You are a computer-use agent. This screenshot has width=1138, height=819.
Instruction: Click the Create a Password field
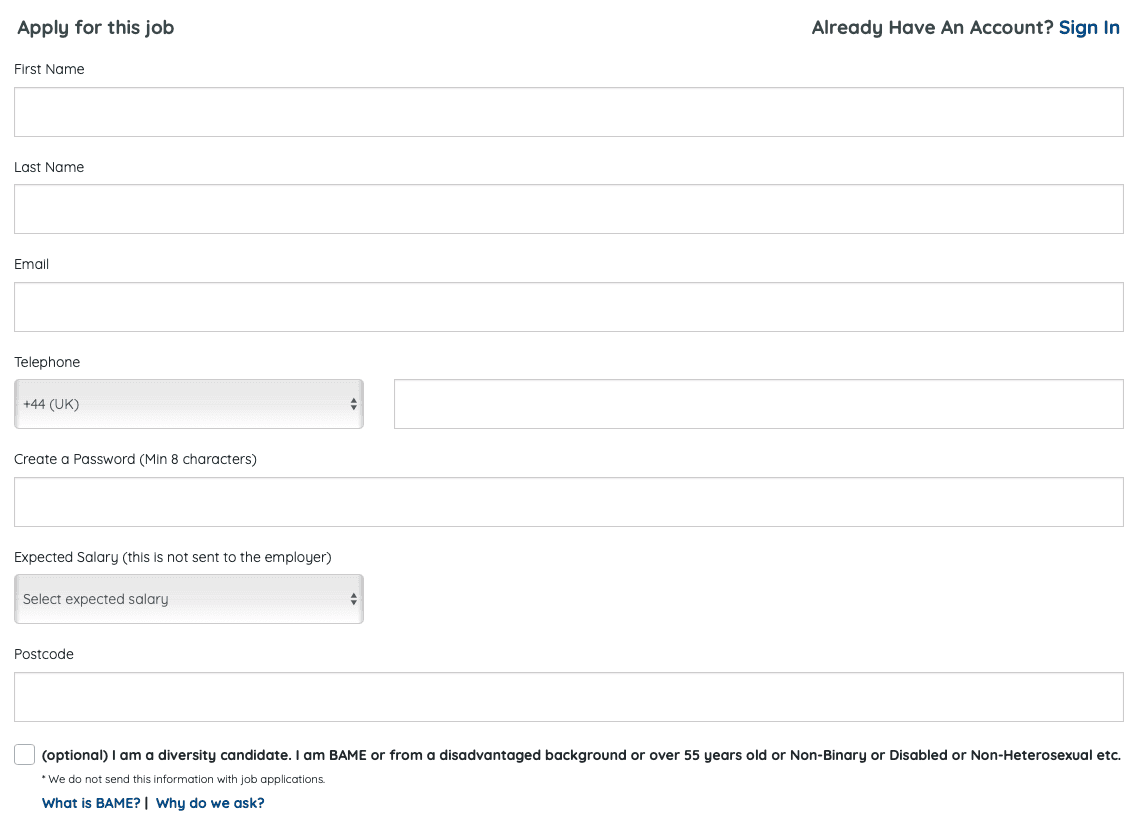pyautogui.click(x=569, y=502)
